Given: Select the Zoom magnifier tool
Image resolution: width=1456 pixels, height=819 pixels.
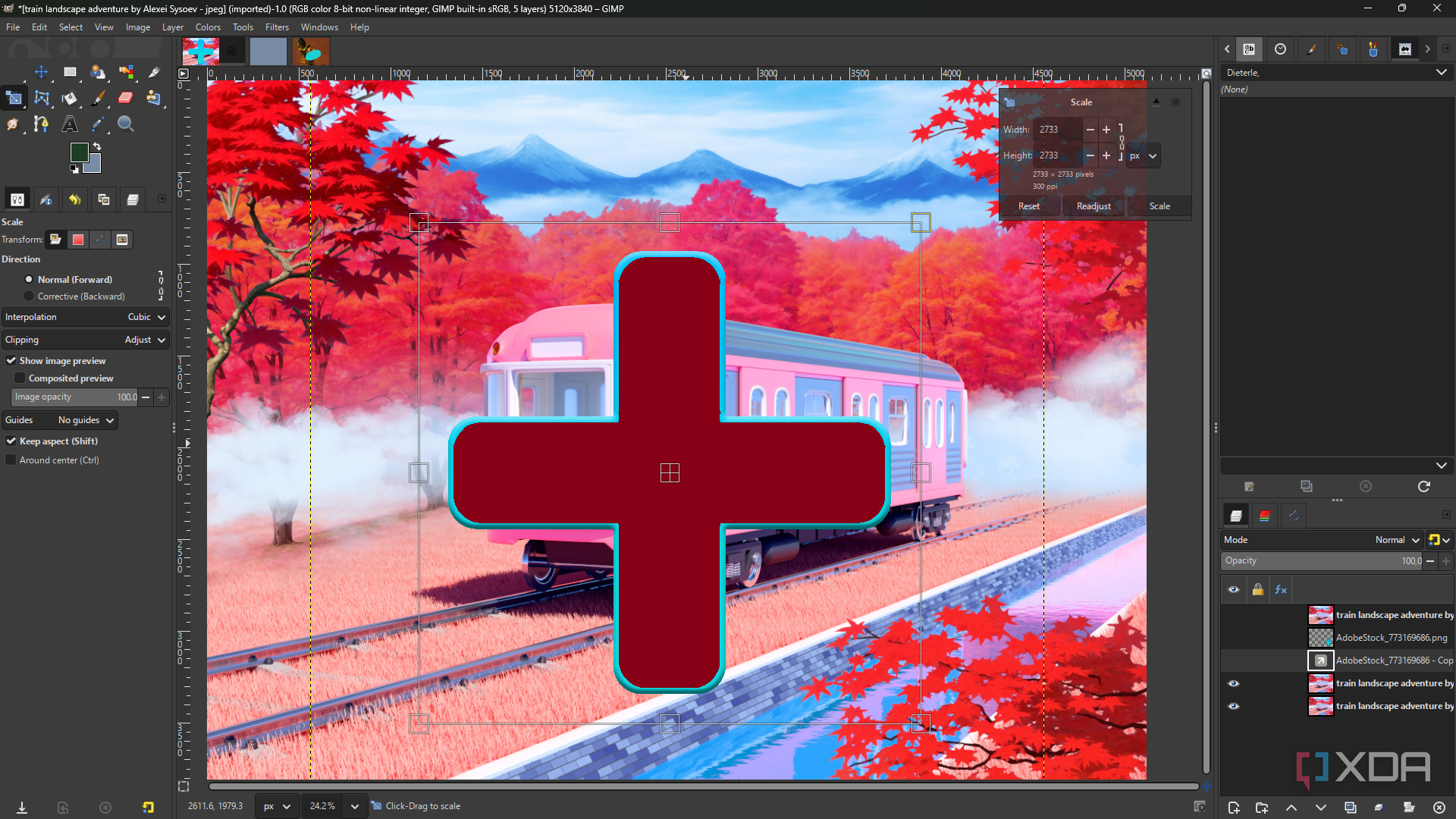Looking at the screenshot, I should (x=126, y=124).
